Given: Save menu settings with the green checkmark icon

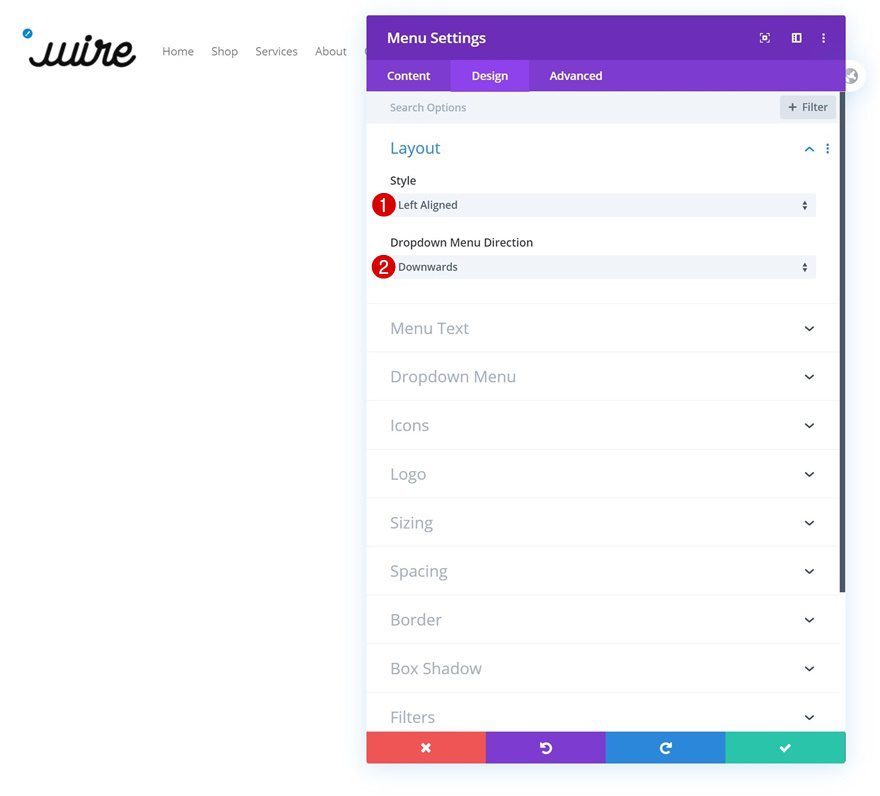Looking at the screenshot, I should click(785, 746).
